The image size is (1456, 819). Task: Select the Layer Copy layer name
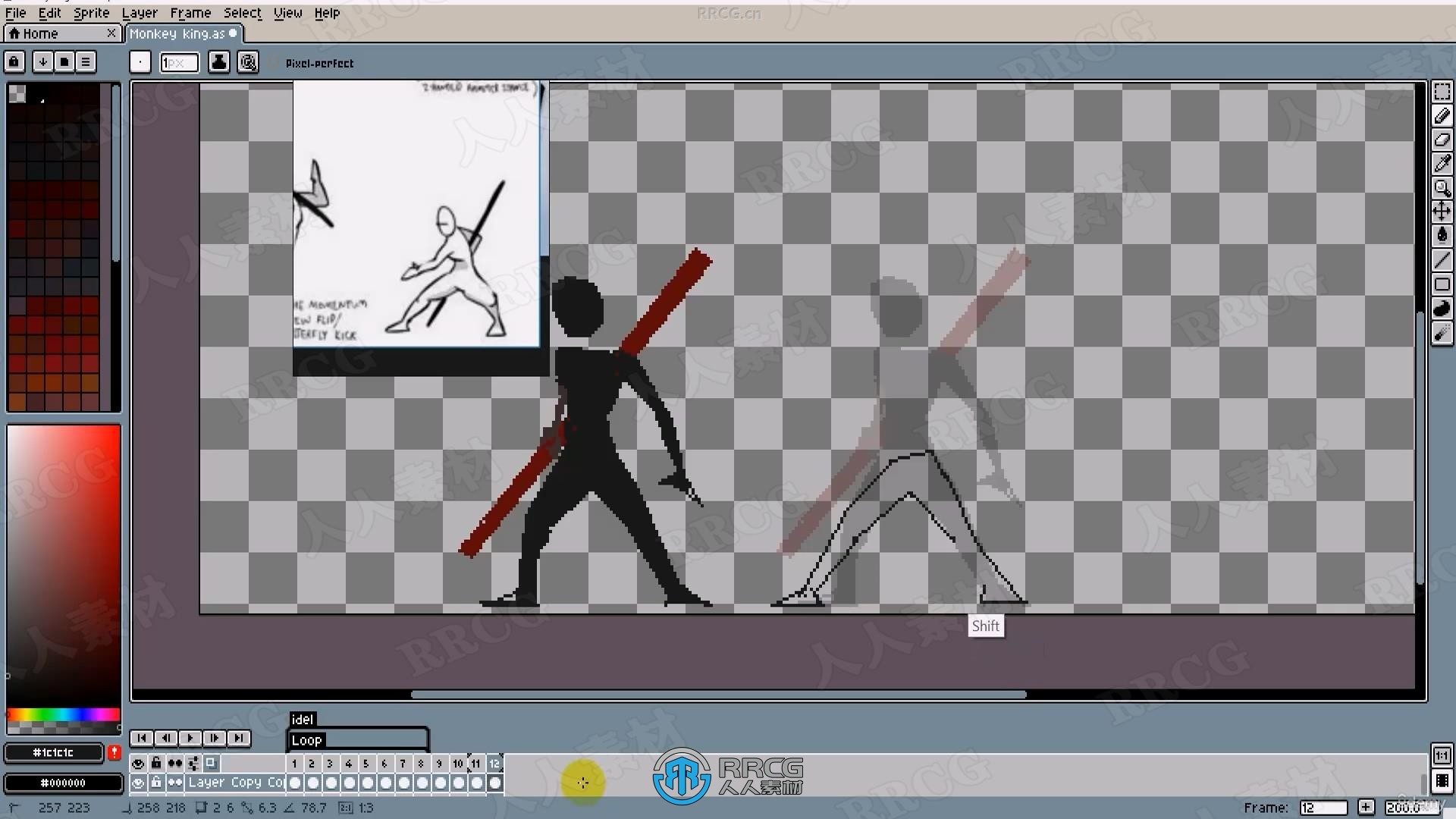(x=236, y=783)
